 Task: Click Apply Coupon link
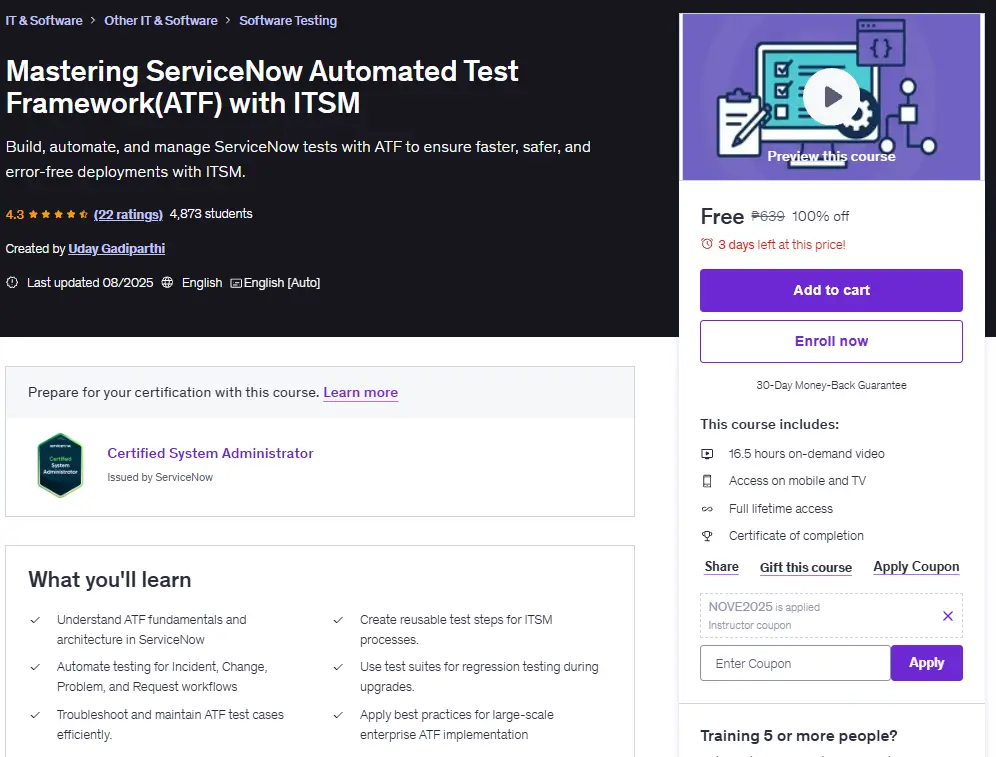click(x=916, y=566)
